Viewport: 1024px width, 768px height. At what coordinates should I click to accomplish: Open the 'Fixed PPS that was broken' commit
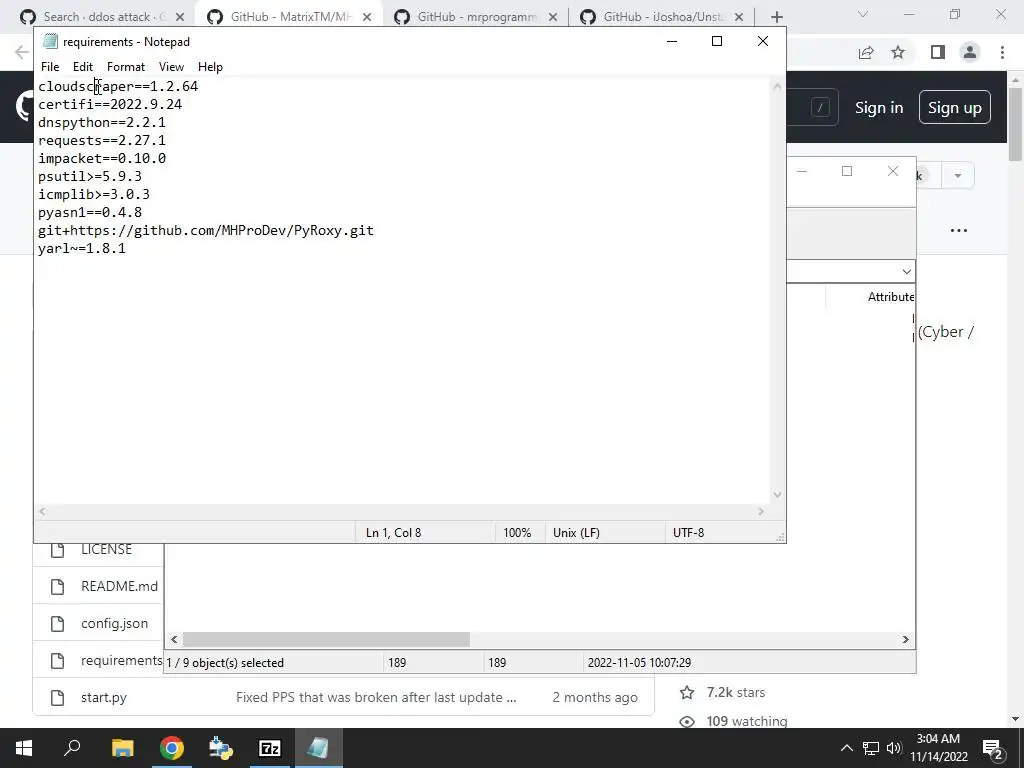pyautogui.click(x=376, y=697)
